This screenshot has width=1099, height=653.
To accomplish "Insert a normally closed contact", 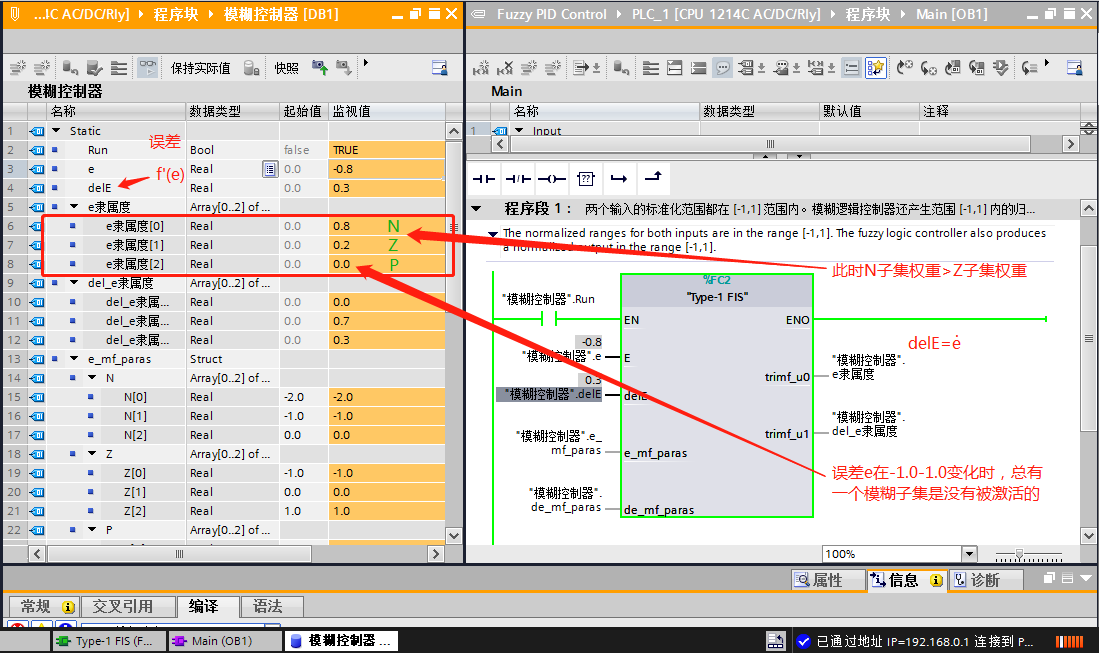I will (x=518, y=179).
